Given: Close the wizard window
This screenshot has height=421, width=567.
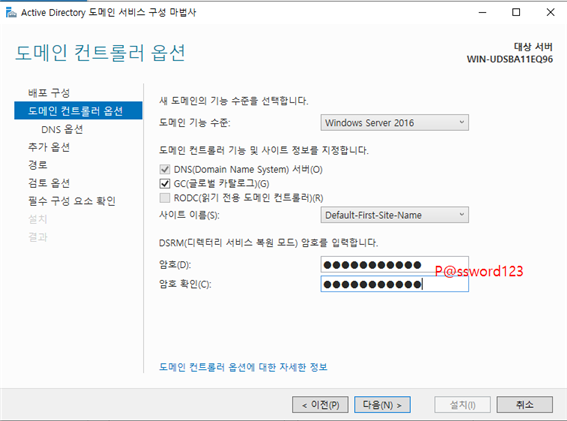Looking at the screenshot, I should [x=550, y=12].
